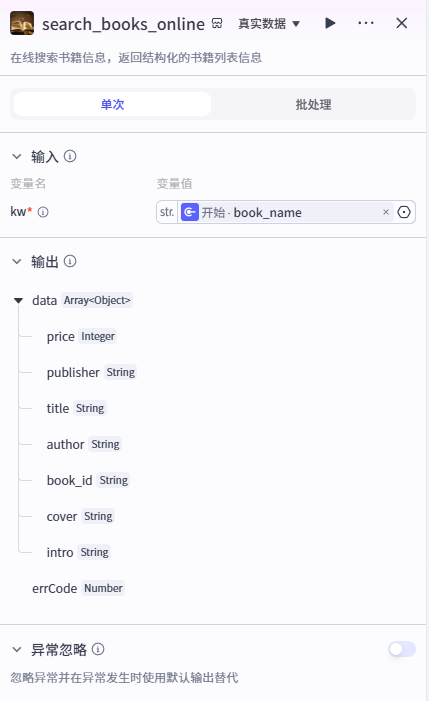
Task: Collapse the data Array<Object> tree node
Action: tap(18, 300)
